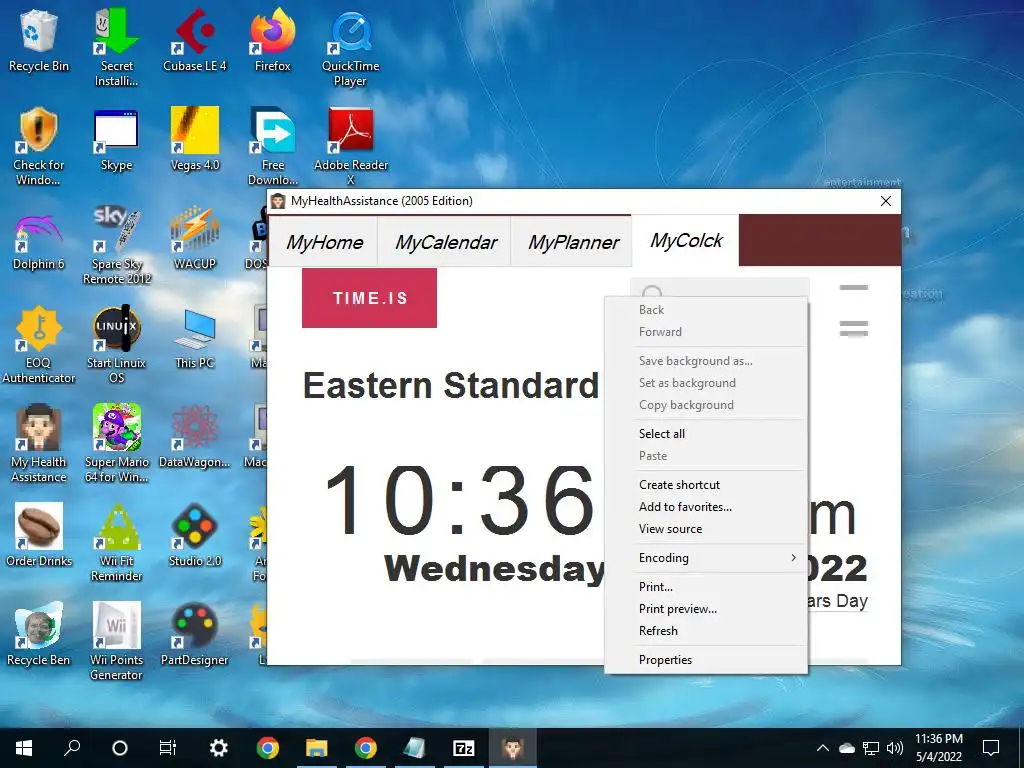Image resolution: width=1024 pixels, height=768 pixels.
Task: Open taskbar Search magnifier
Action: (x=72, y=748)
